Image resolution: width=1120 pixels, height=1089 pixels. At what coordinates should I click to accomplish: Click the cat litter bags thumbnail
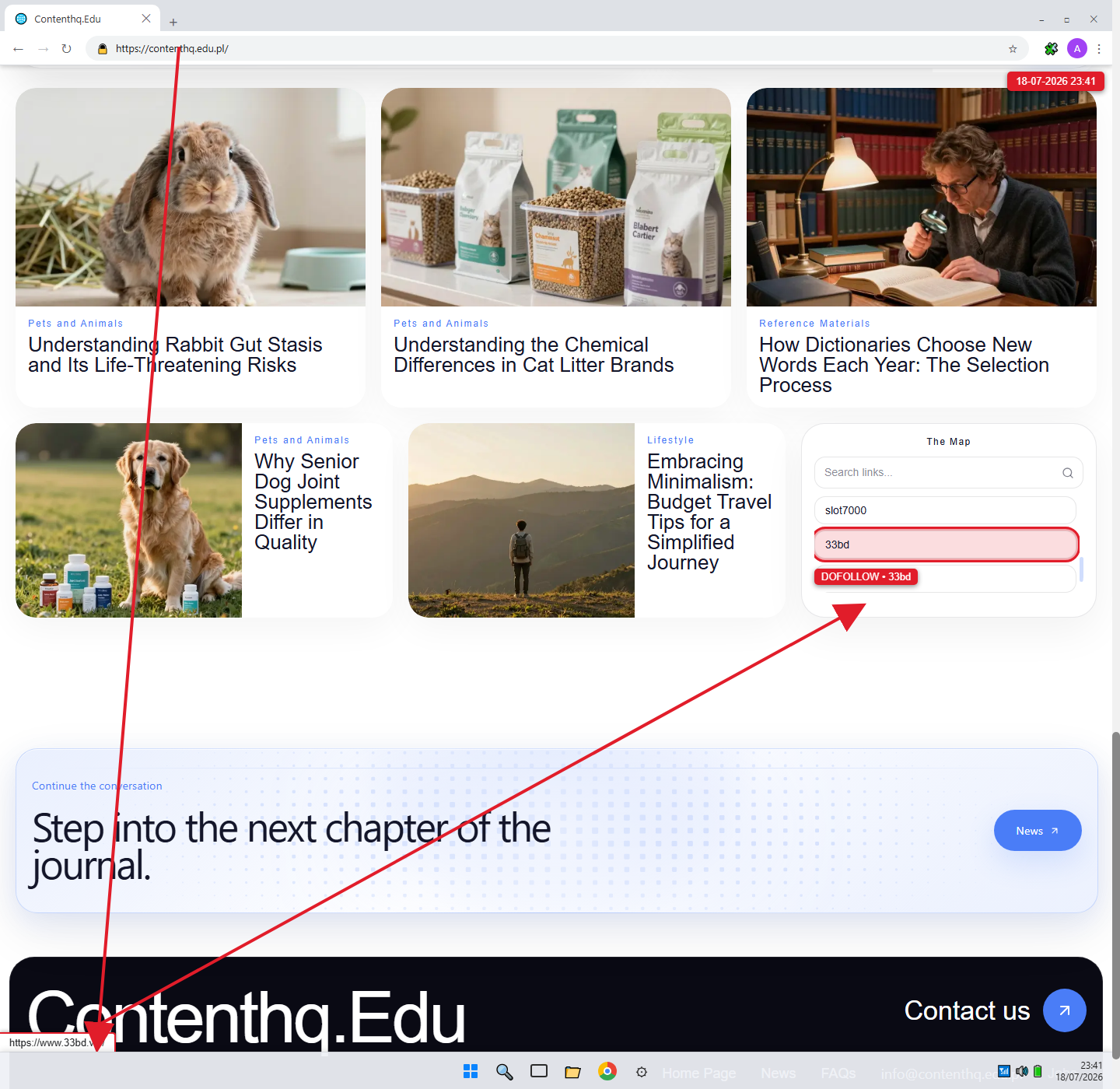(556, 197)
